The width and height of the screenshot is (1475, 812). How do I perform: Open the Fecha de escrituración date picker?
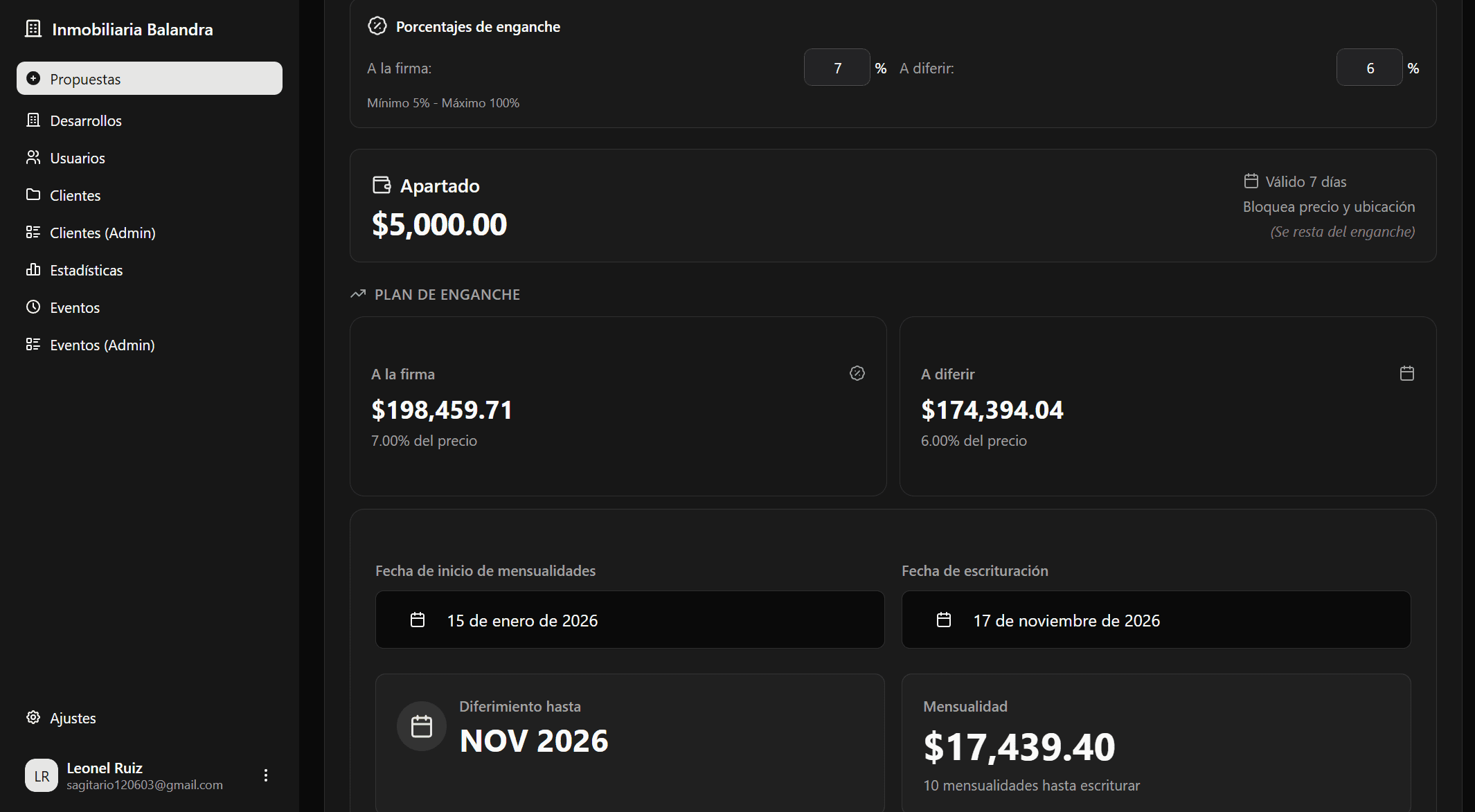click(x=1155, y=620)
